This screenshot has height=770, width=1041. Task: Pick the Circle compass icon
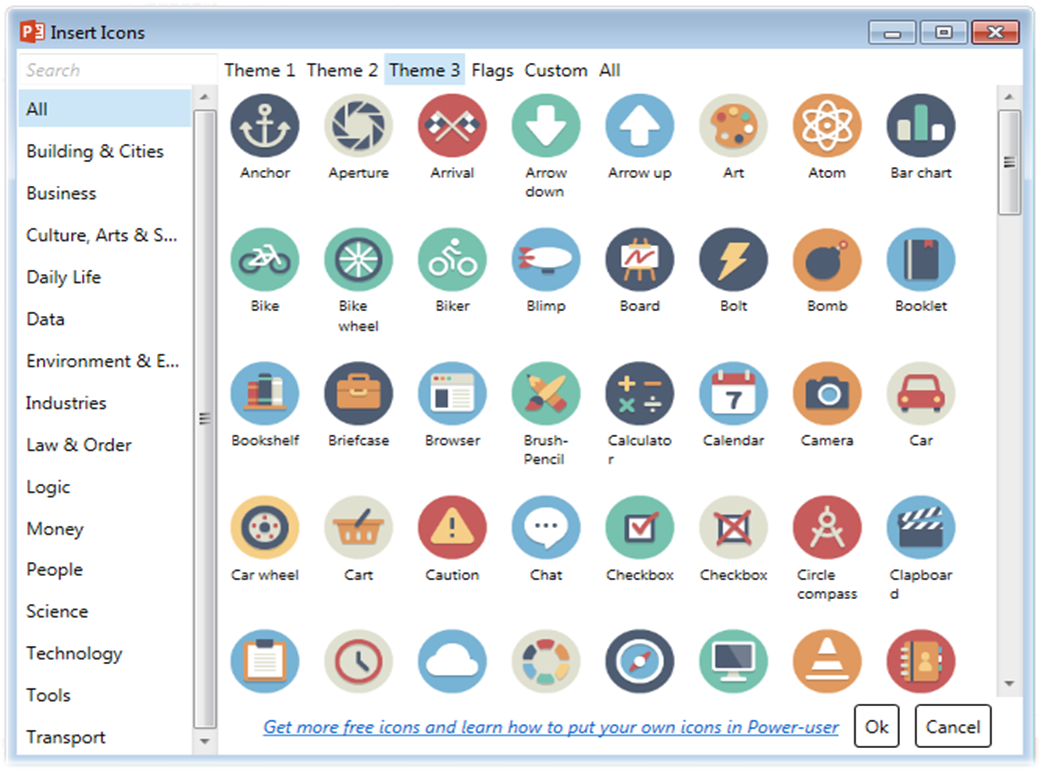pyautogui.click(x=827, y=528)
